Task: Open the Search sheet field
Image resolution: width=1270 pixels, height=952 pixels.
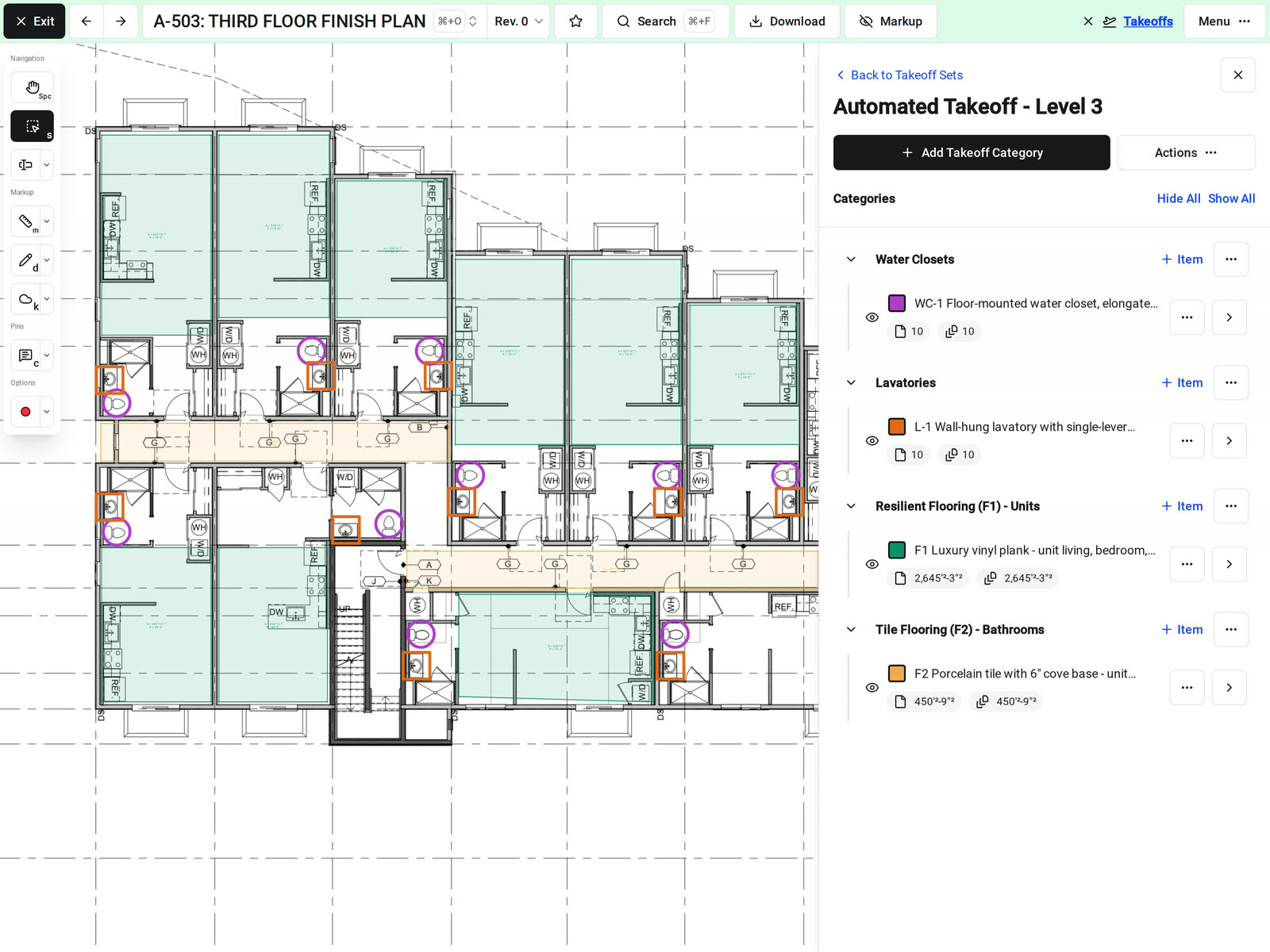Action: 665,21
